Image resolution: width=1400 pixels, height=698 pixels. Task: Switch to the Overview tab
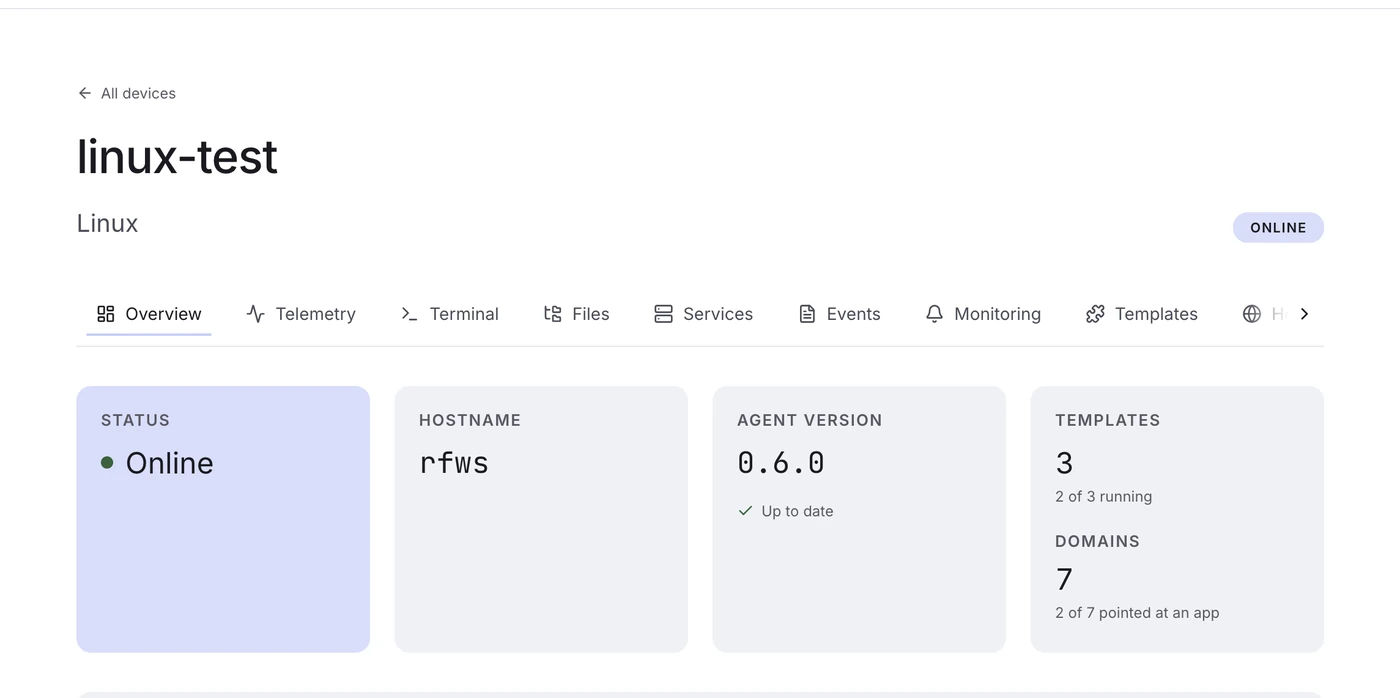point(149,314)
